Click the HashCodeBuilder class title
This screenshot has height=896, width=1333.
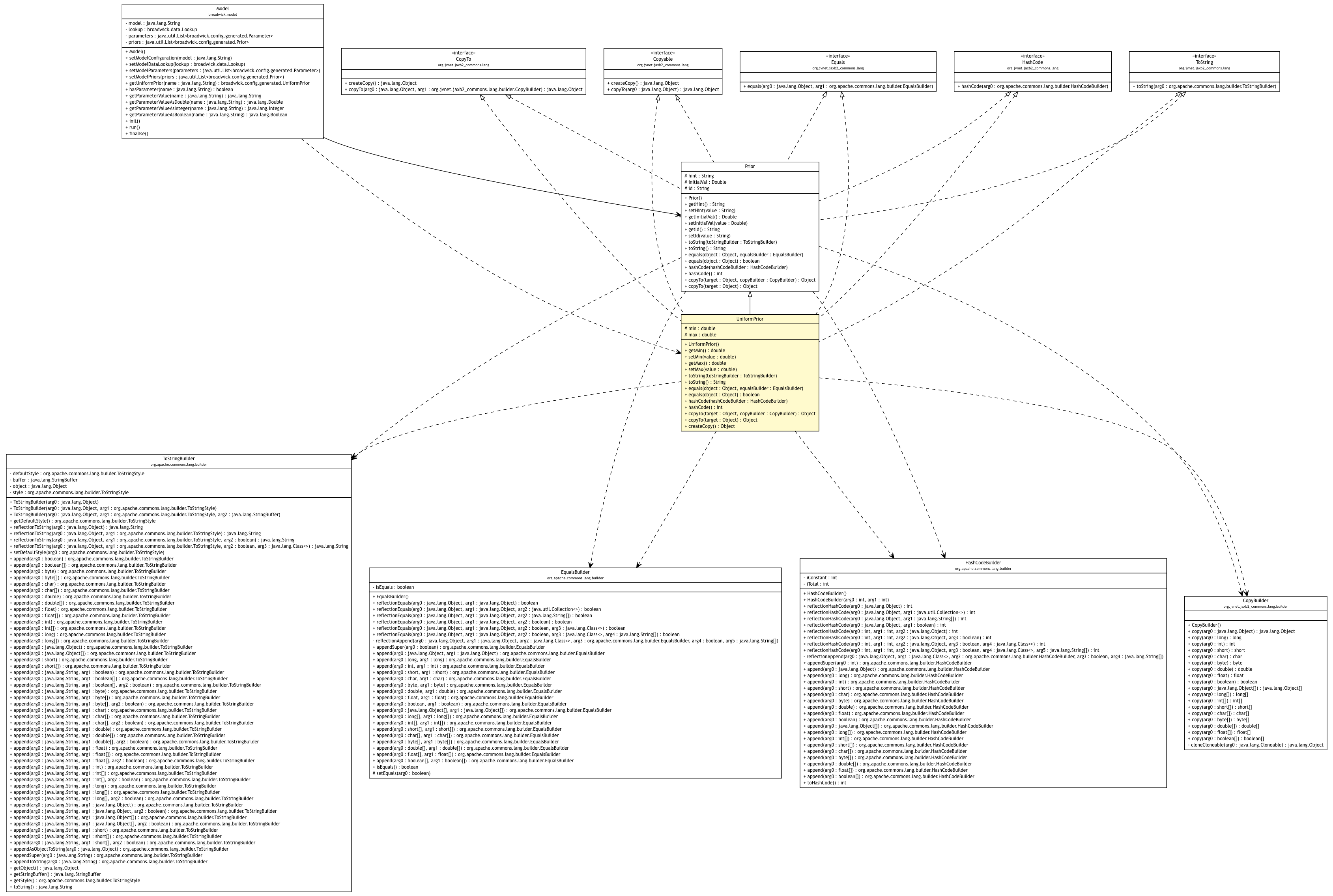pos(983,563)
